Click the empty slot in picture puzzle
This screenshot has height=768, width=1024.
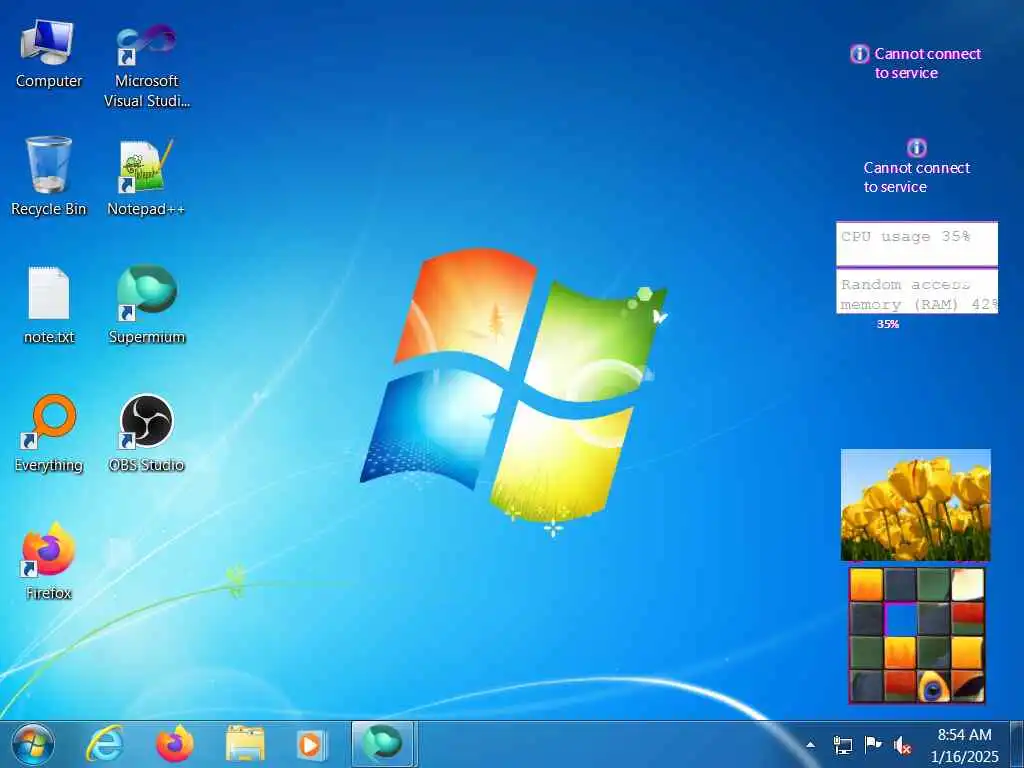point(900,619)
